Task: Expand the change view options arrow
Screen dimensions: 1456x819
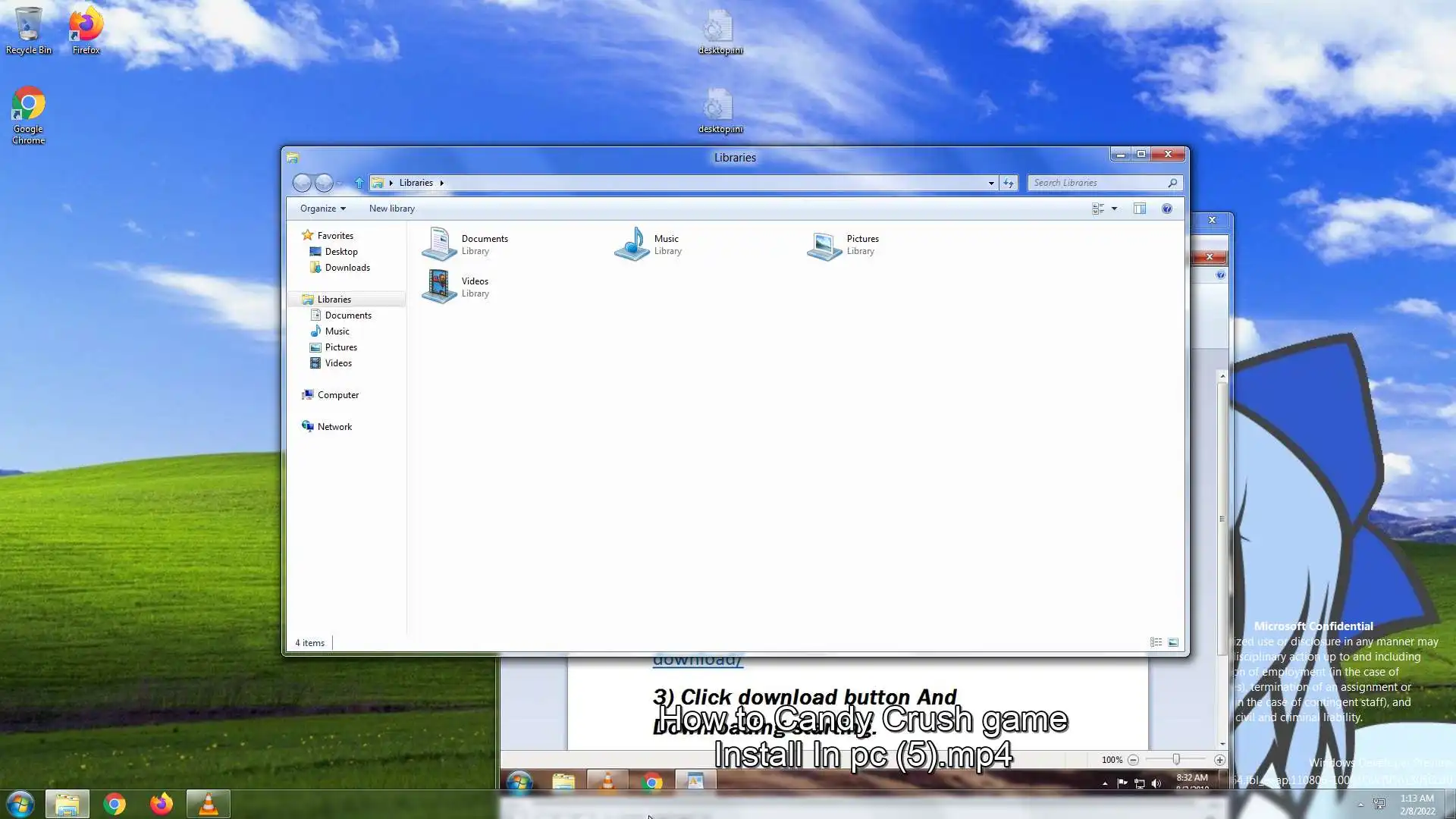Action: coord(1114,209)
